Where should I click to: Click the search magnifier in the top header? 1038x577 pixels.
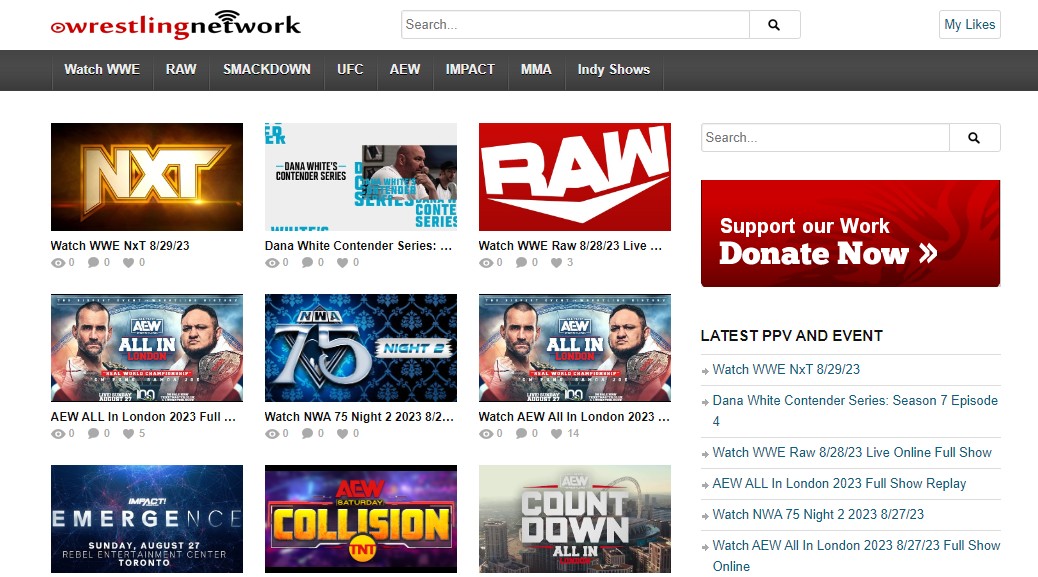click(775, 25)
